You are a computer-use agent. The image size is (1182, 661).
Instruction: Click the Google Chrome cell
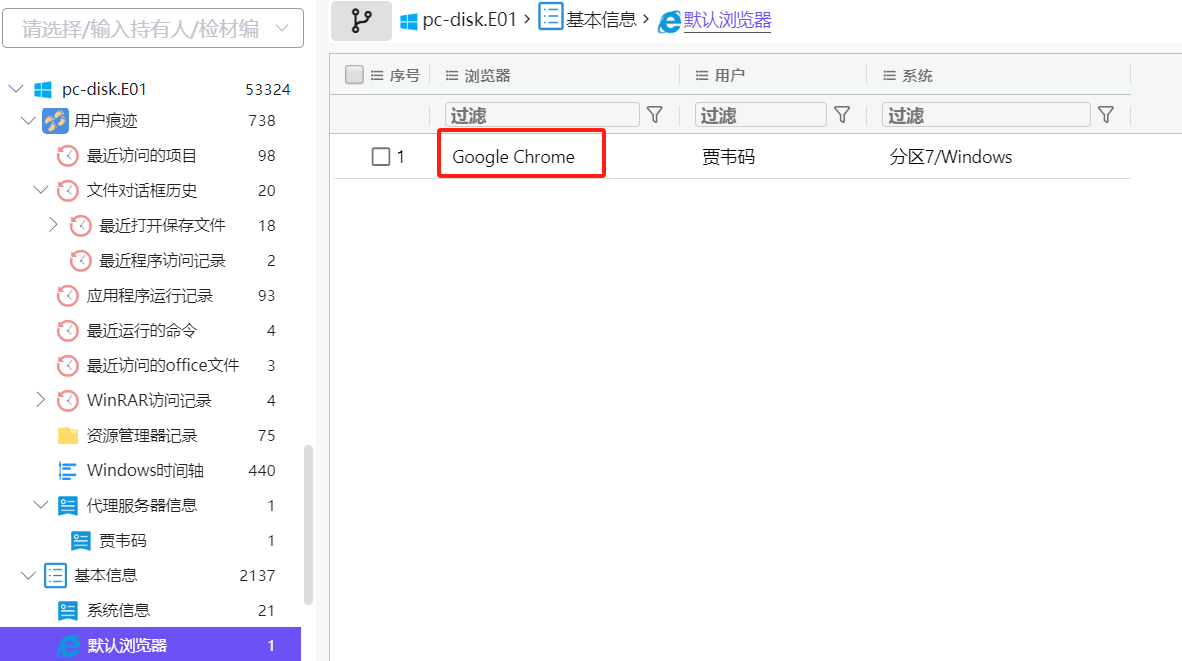pyautogui.click(x=513, y=157)
